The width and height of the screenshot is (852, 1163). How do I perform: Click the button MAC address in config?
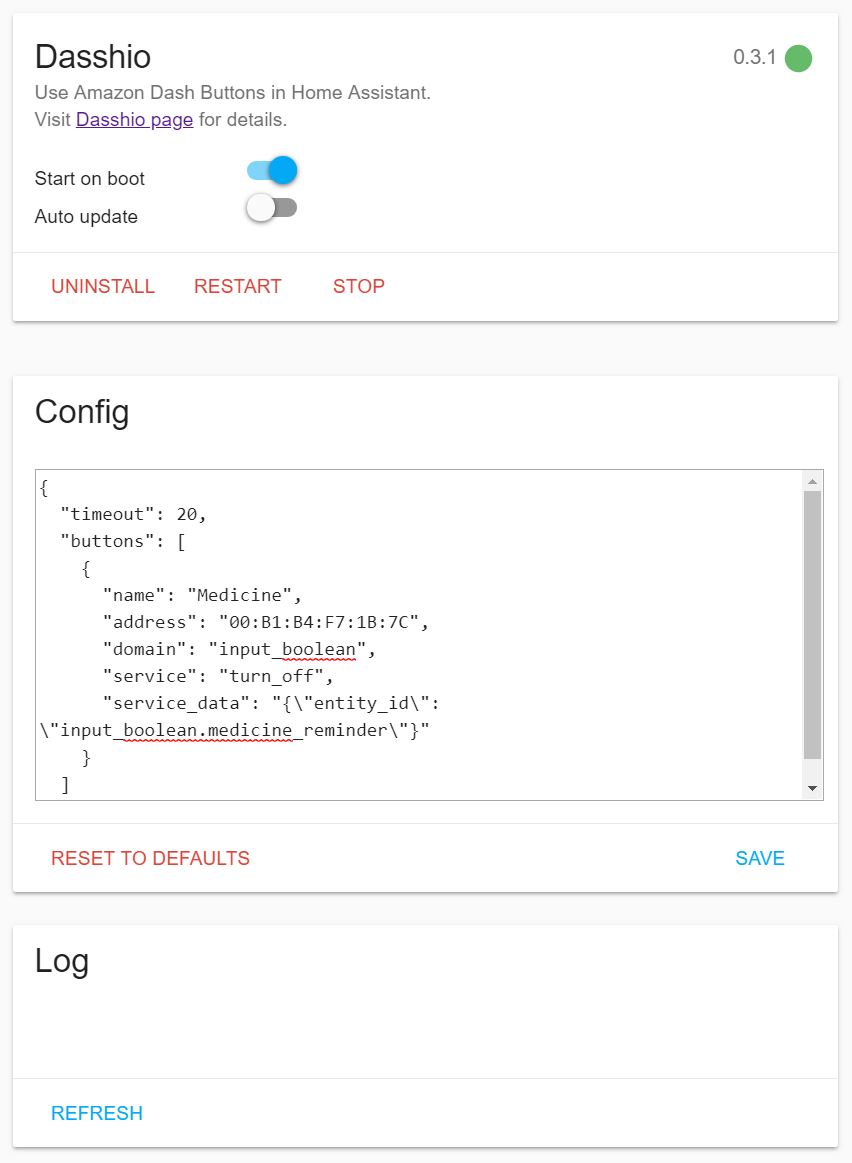click(323, 622)
